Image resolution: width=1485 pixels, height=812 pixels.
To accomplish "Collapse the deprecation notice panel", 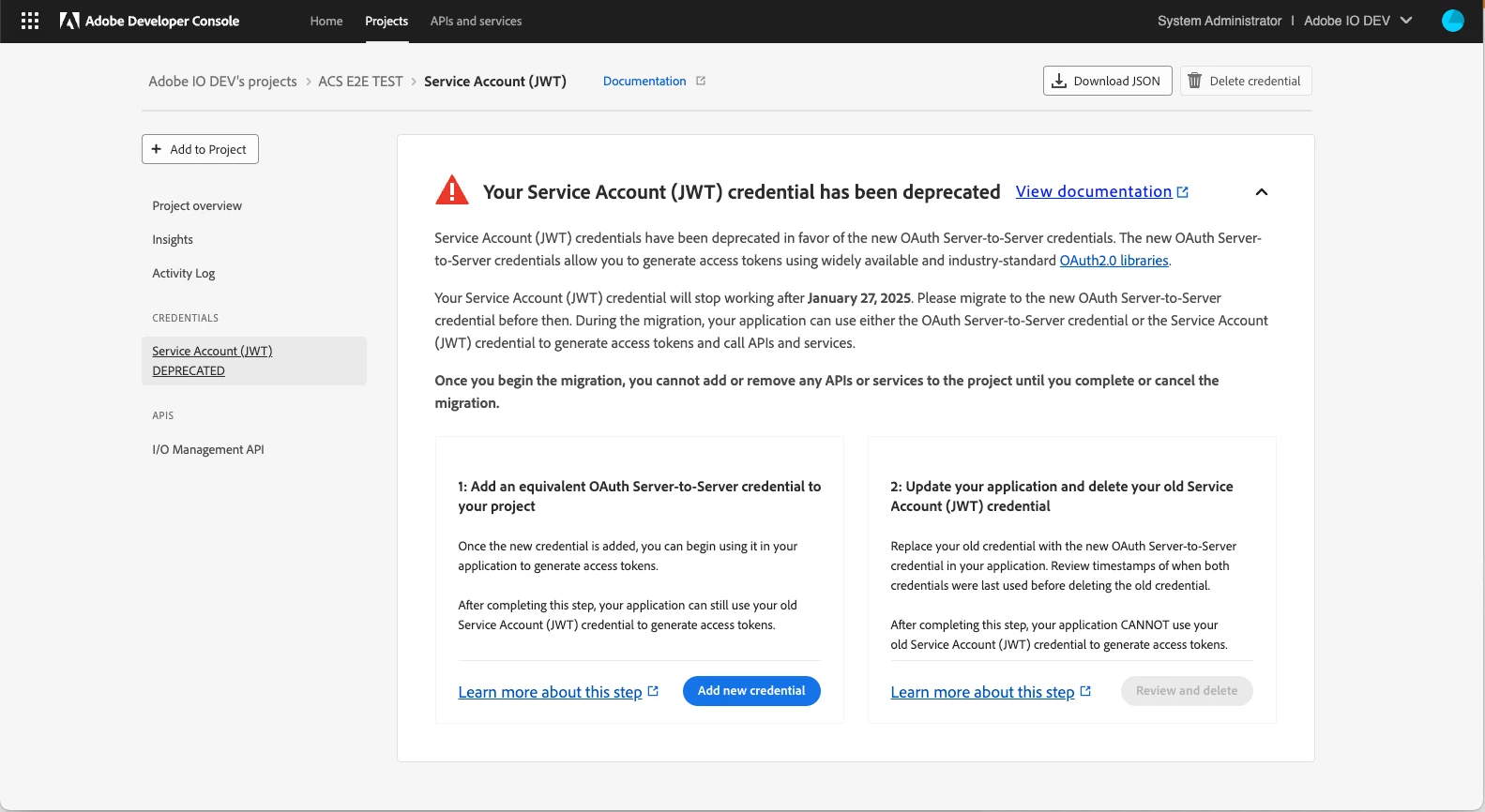I will (x=1261, y=192).
